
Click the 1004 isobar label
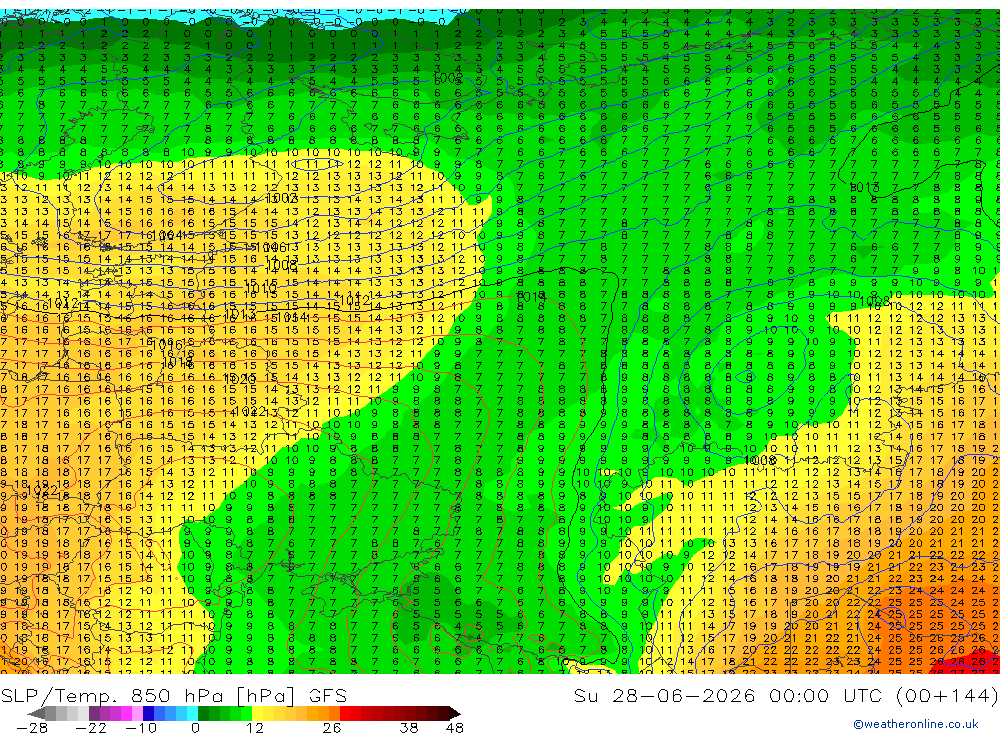point(168,236)
